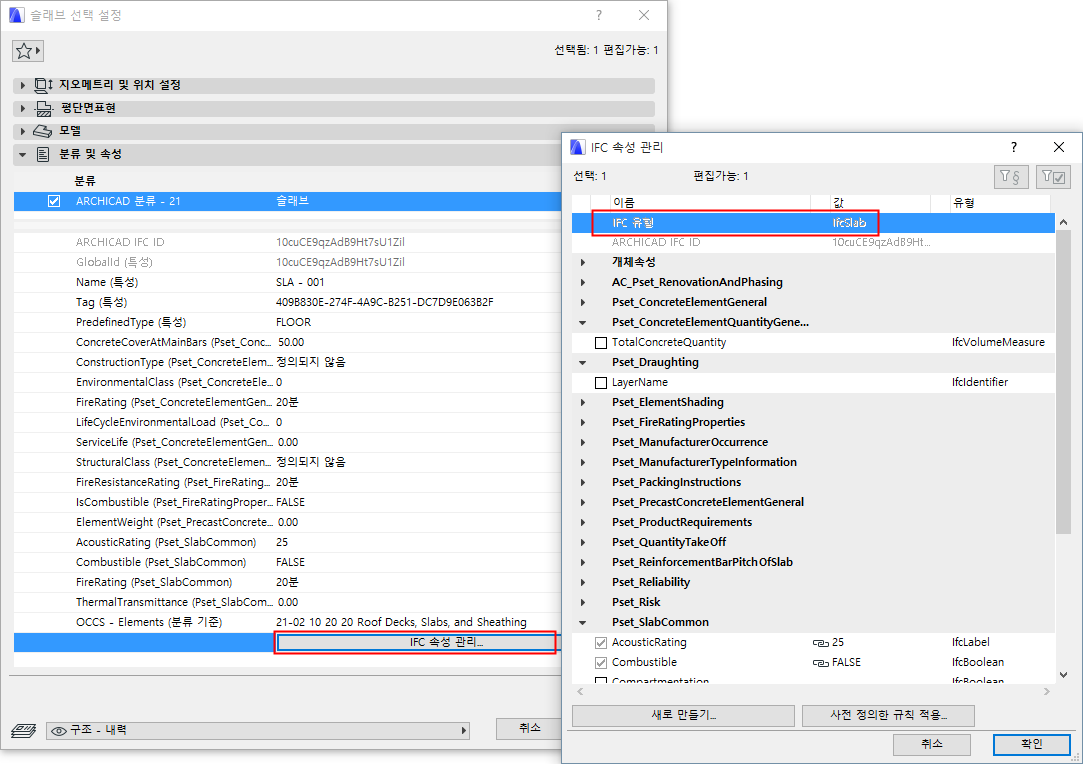The width and height of the screenshot is (1083, 764).
Task: Click IfcVolumeMeasure type cell
Action: [998, 343]
